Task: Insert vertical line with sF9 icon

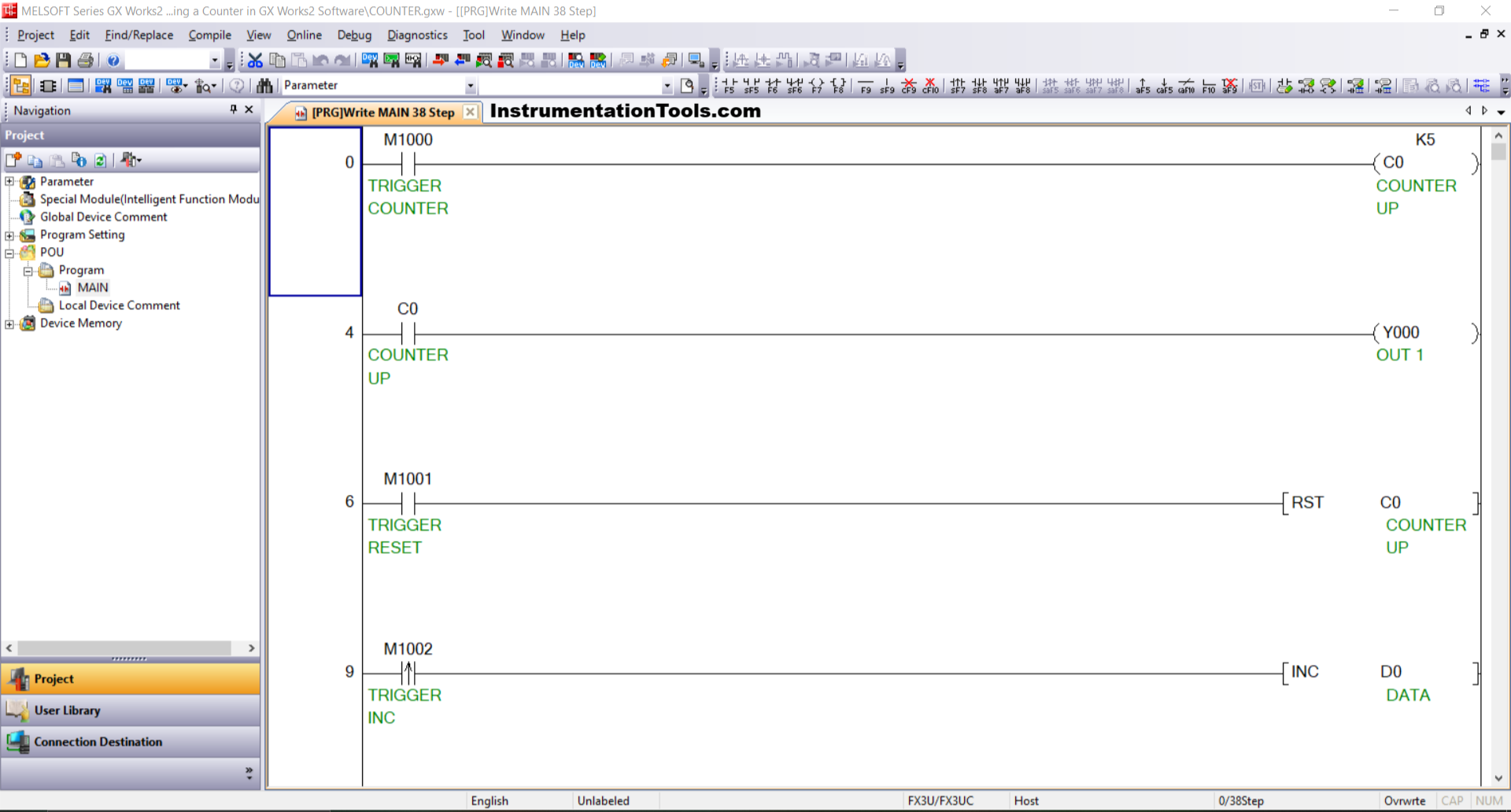Action: (887, 86)
